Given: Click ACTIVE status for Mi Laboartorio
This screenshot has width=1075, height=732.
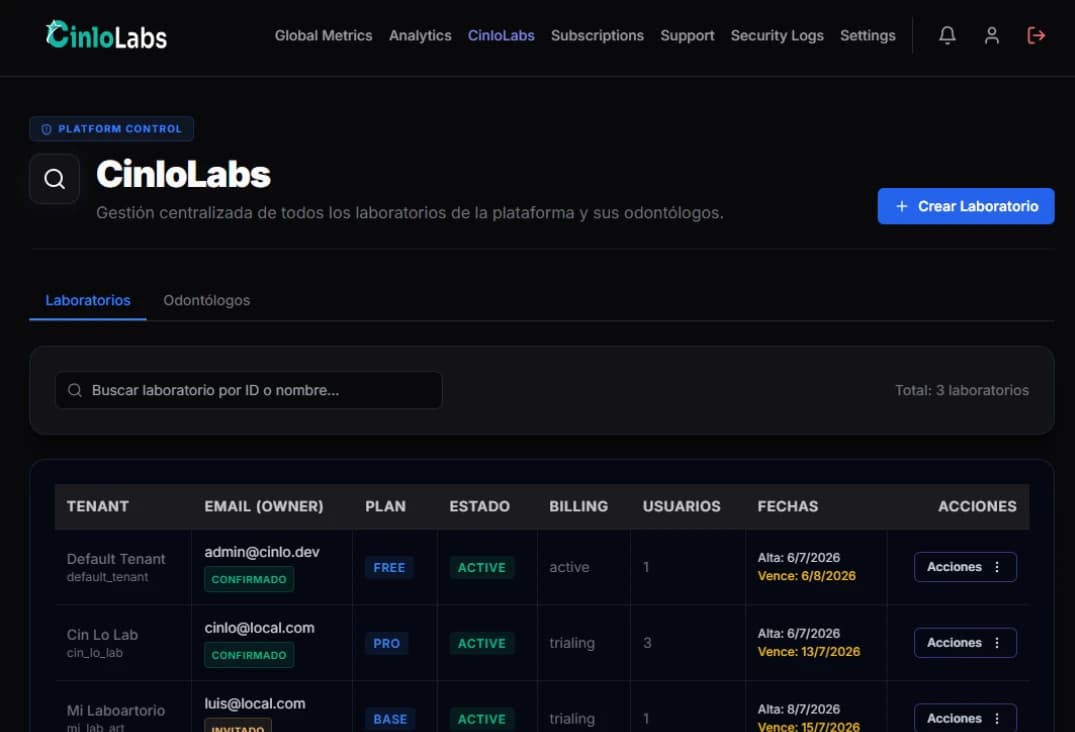Looking at the screenshot, I should tap(482, 719).
